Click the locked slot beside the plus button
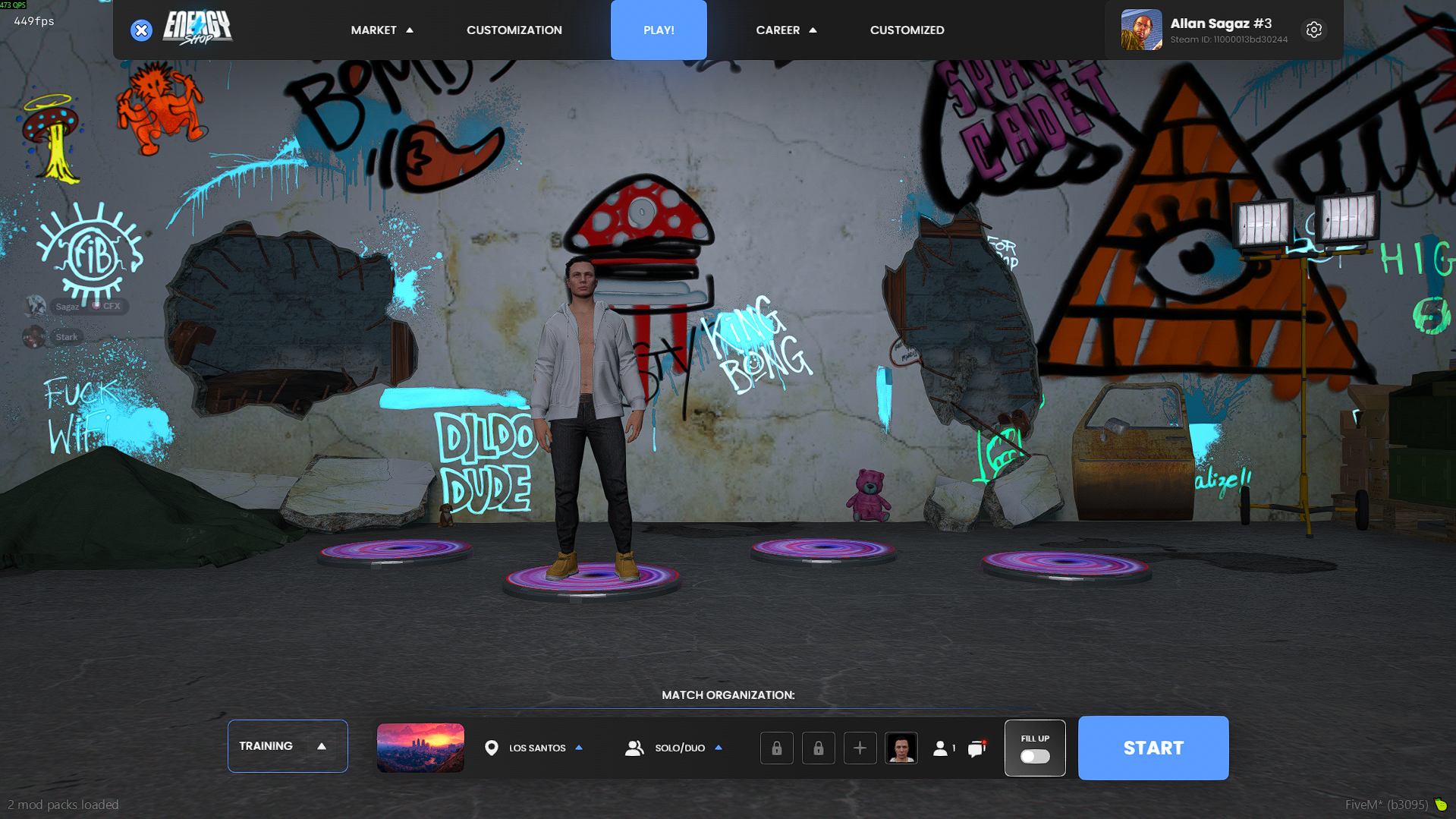1456x819 pixels. click(819, 748)
